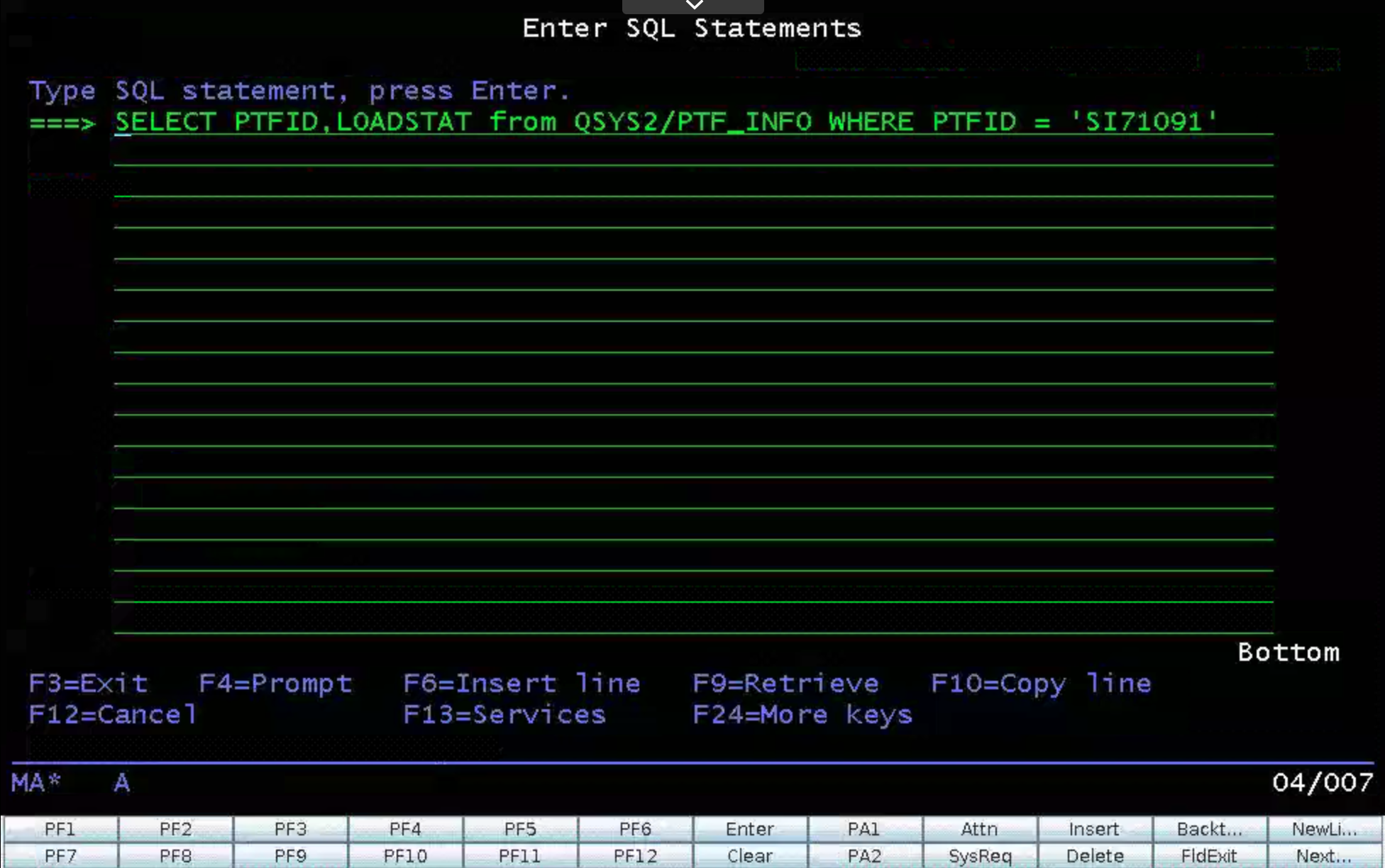Click the F10=Copy line label
Viewport: 1385px width, 868px height.
tap(1041, 684)
